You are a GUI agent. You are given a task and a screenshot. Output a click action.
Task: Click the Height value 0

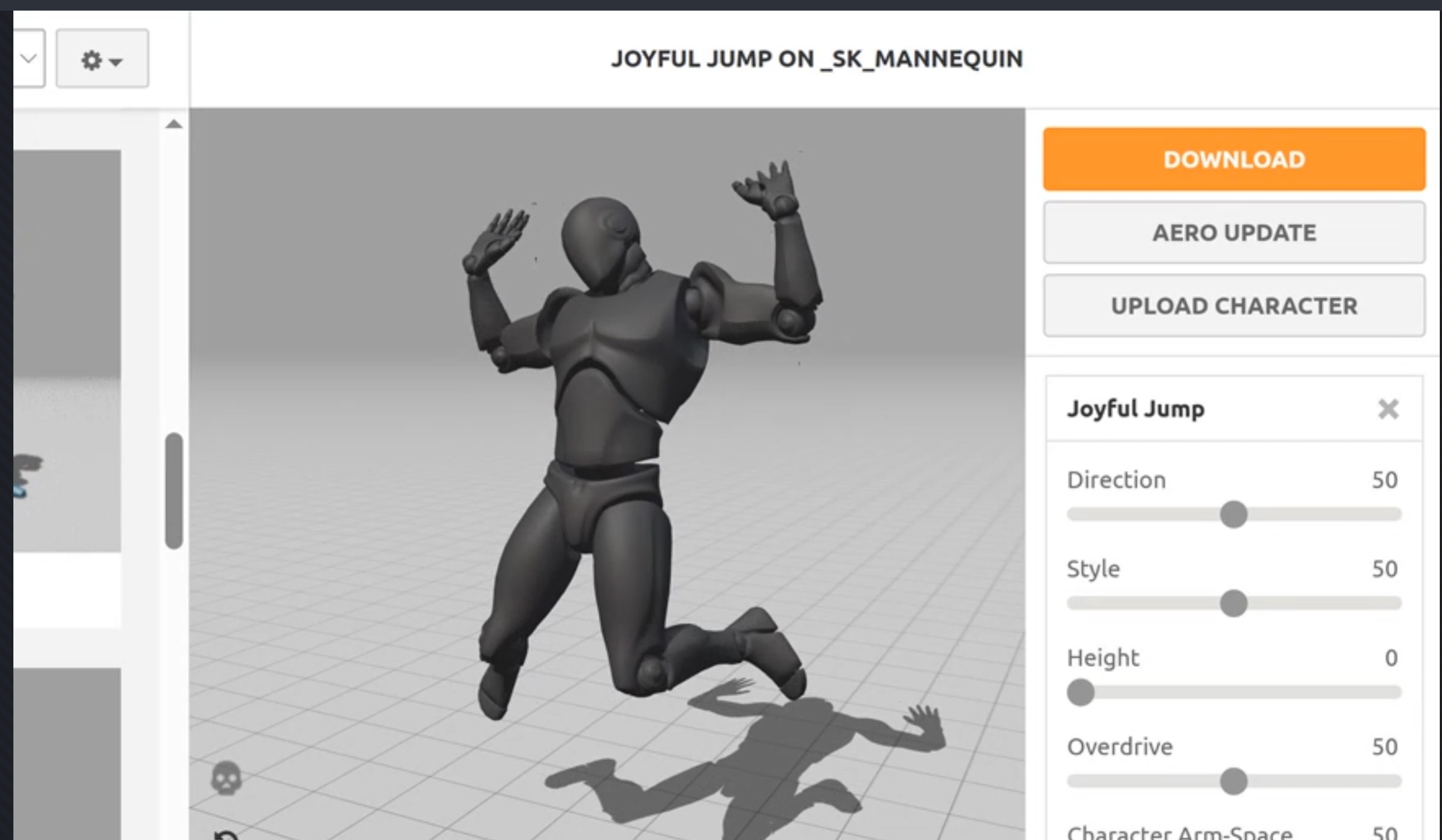1391,658
